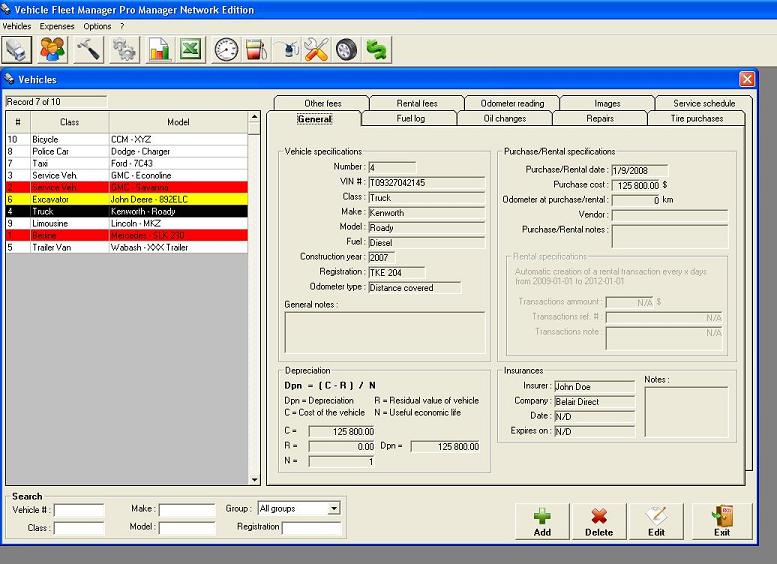Click the hammer tool toolbar icon

pyautogui.click(x=89, y=50)
